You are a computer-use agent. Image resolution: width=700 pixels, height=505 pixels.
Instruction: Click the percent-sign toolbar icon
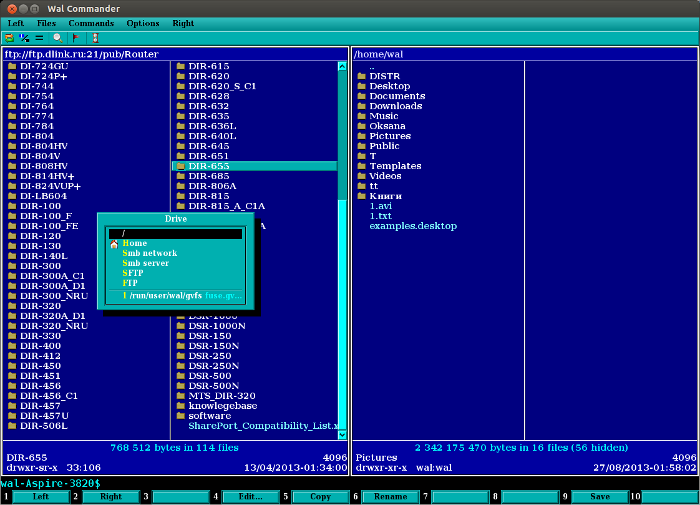click(x=23, y=37)
